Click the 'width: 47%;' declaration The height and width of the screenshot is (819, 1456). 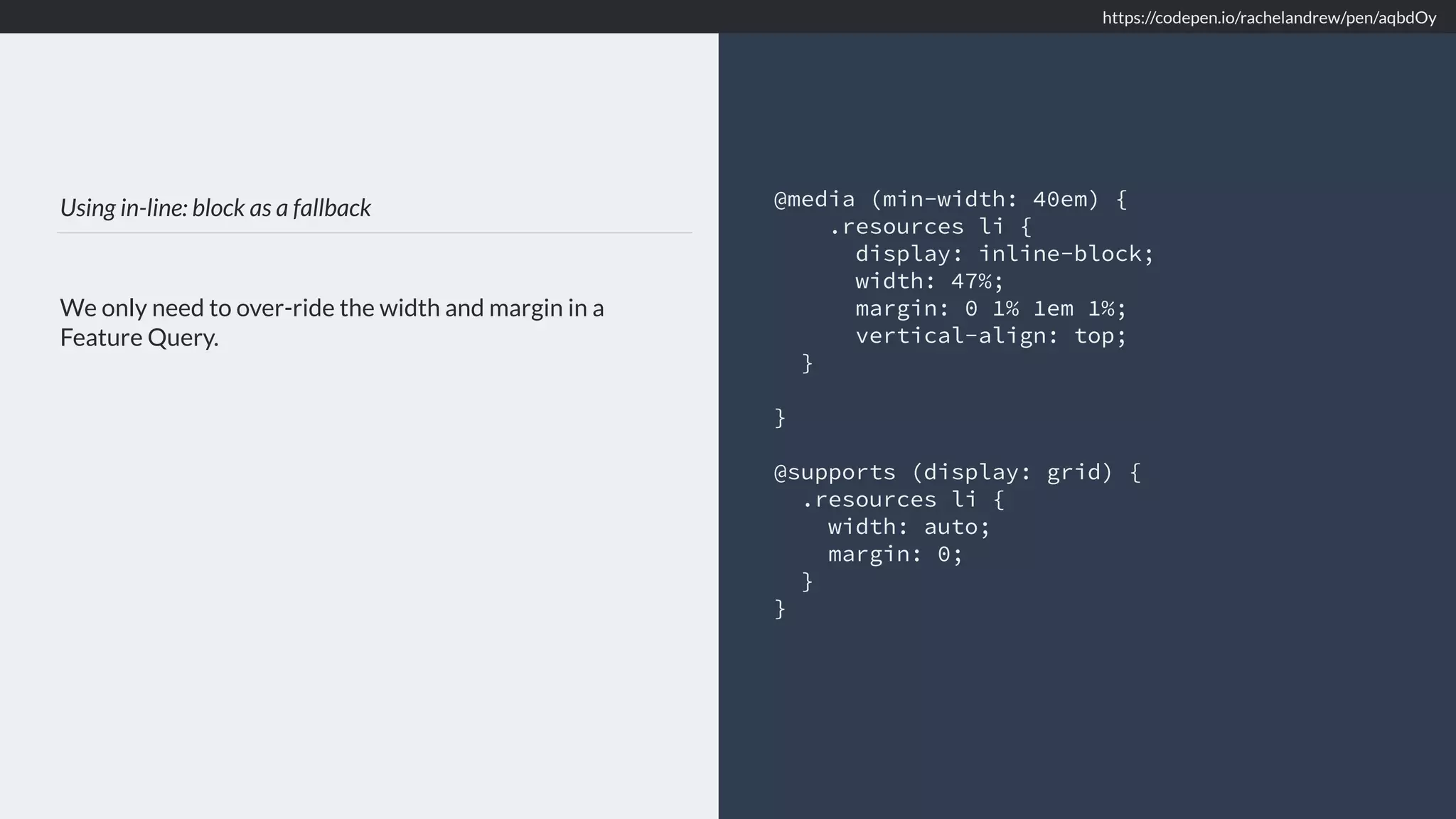(928, 282)
